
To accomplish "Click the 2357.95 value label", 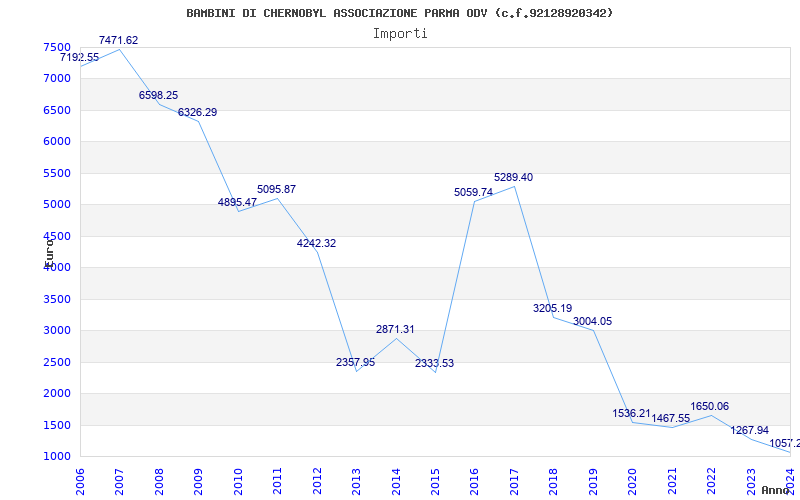I will click(x=356, y=362).
